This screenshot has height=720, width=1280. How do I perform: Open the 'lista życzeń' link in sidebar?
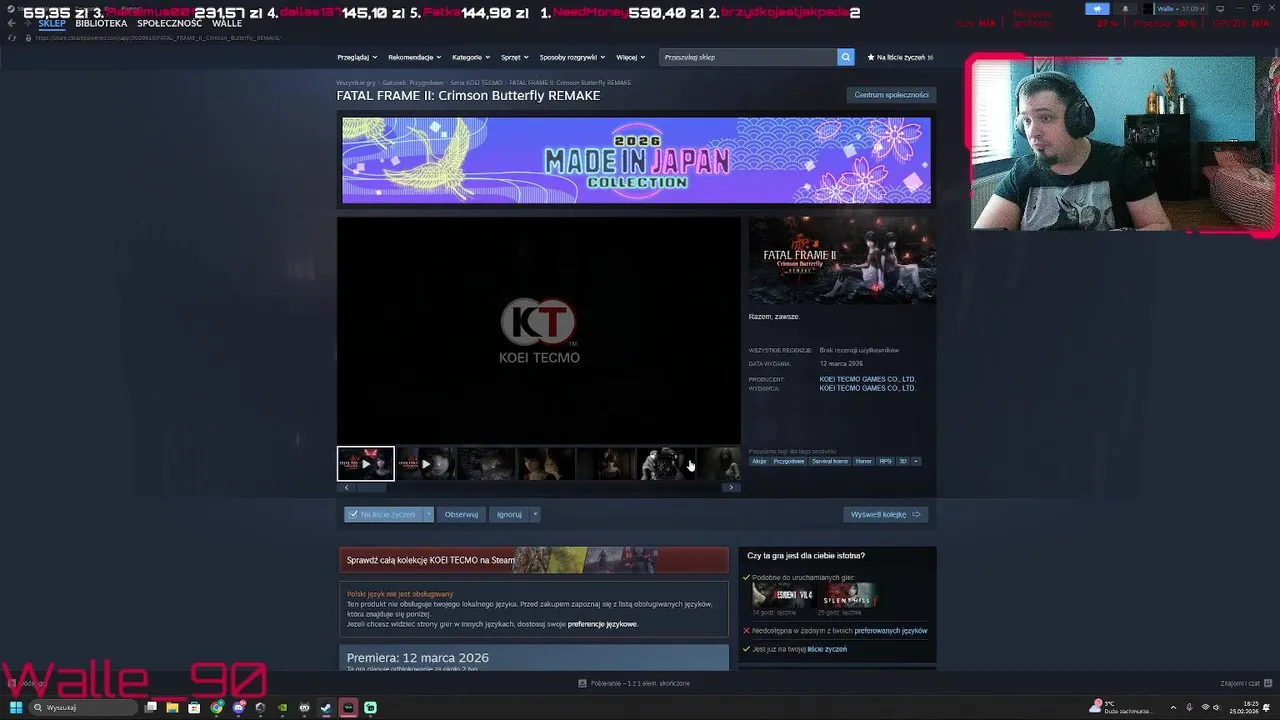point(827,649)
